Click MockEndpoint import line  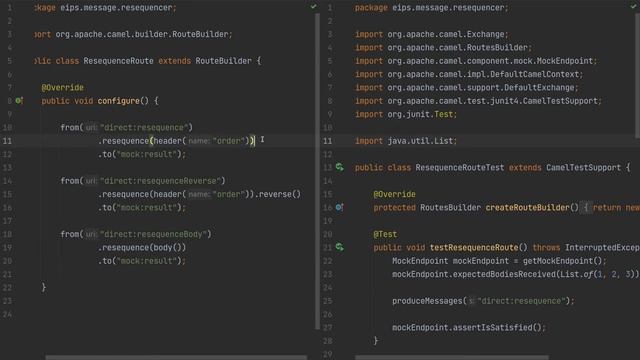(x=476, y=61)
